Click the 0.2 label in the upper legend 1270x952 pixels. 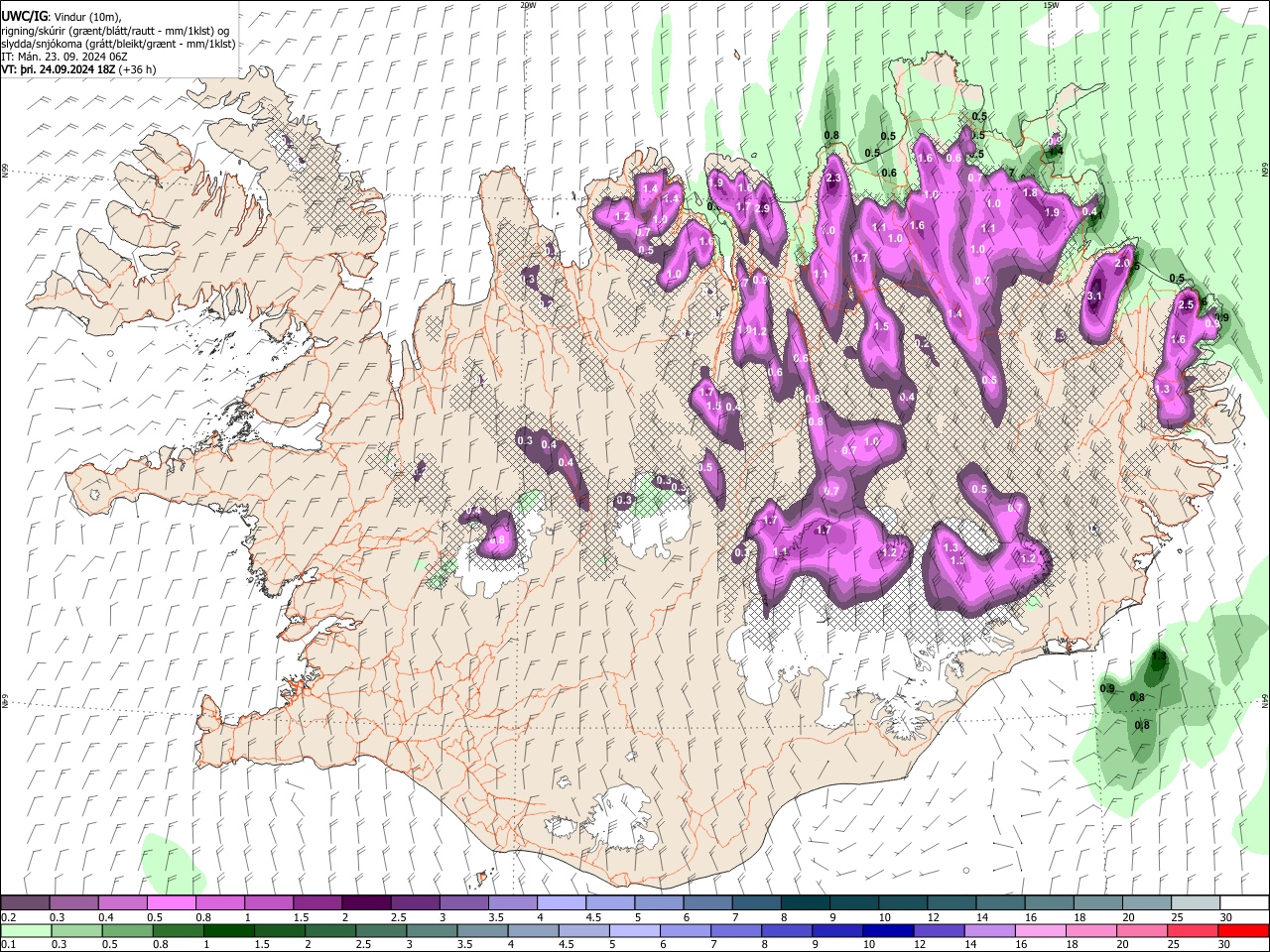8,917
